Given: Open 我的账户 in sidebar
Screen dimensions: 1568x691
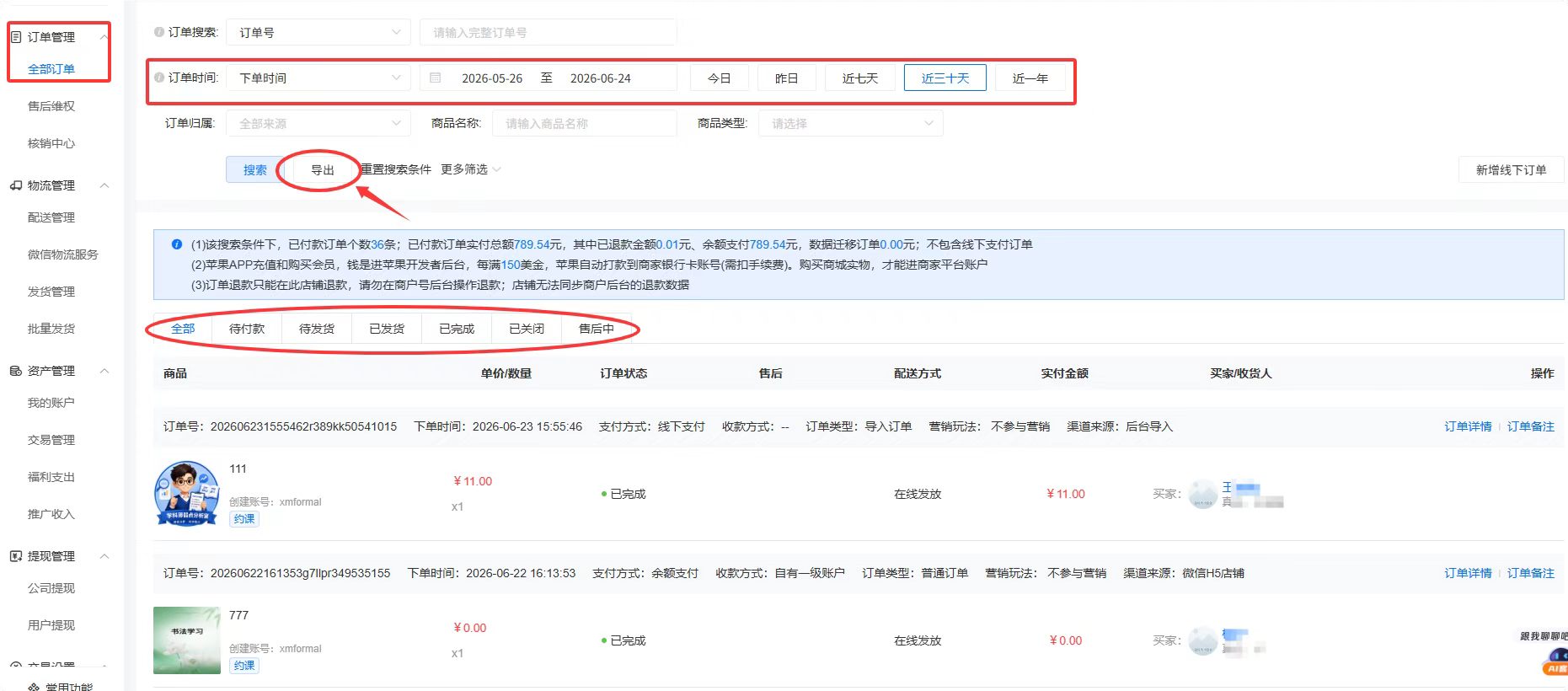Looking at the screenshot, I should pos(51,403).
